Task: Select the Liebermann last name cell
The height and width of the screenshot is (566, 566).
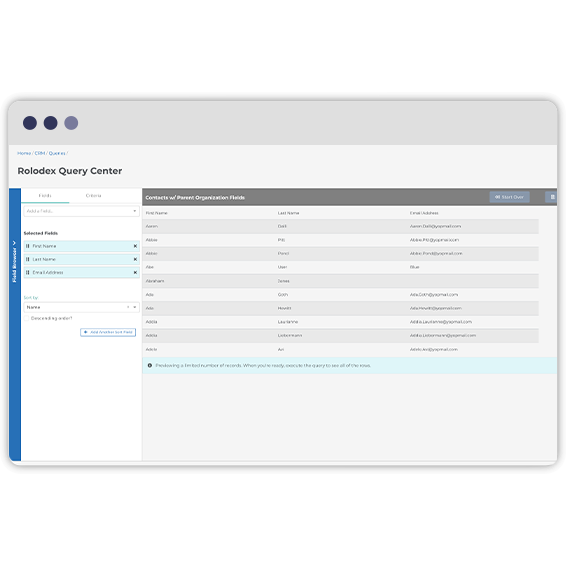Action: click(290, 335)
